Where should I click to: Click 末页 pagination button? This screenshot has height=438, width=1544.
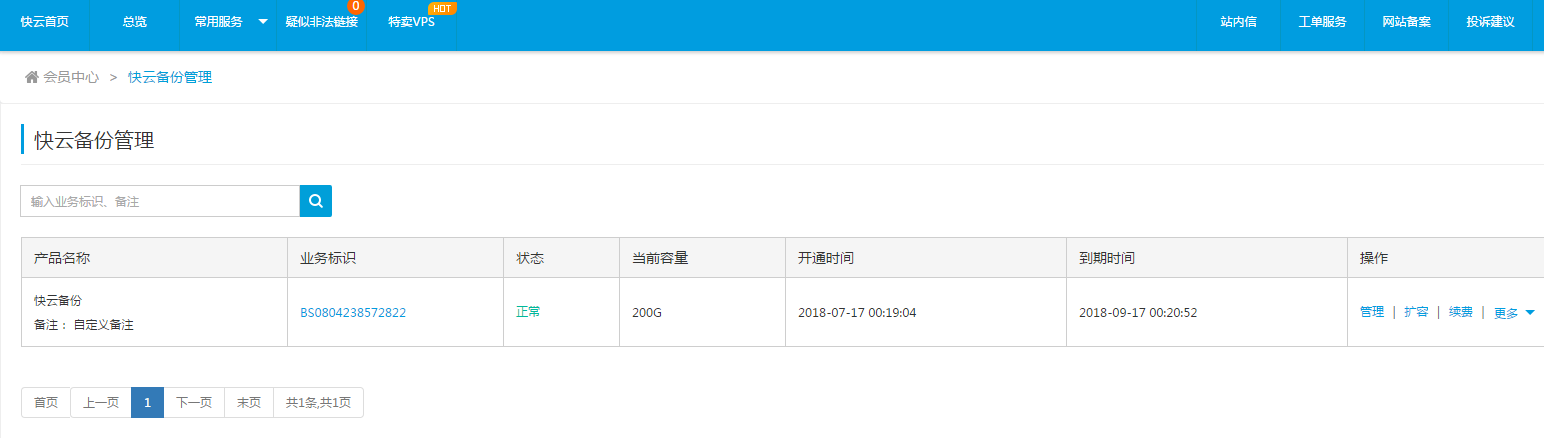pos(249,403)
